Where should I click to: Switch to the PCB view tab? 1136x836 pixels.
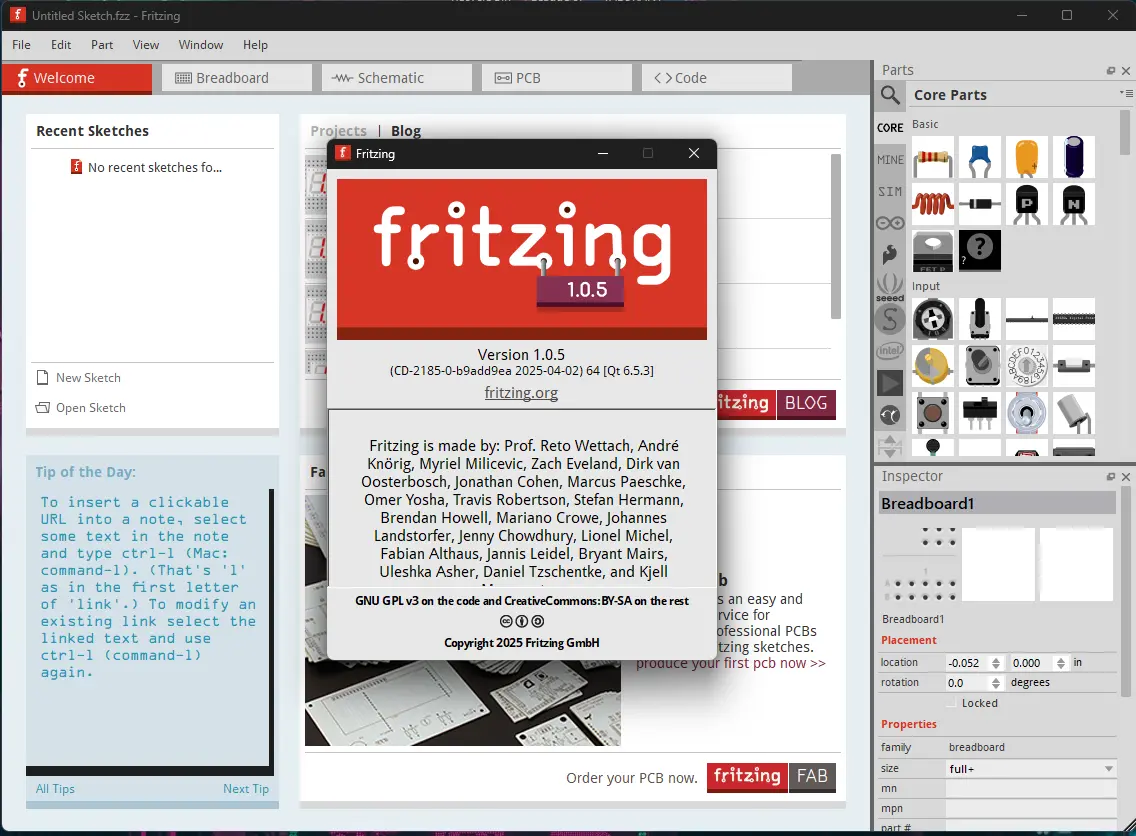coord(557,78)
